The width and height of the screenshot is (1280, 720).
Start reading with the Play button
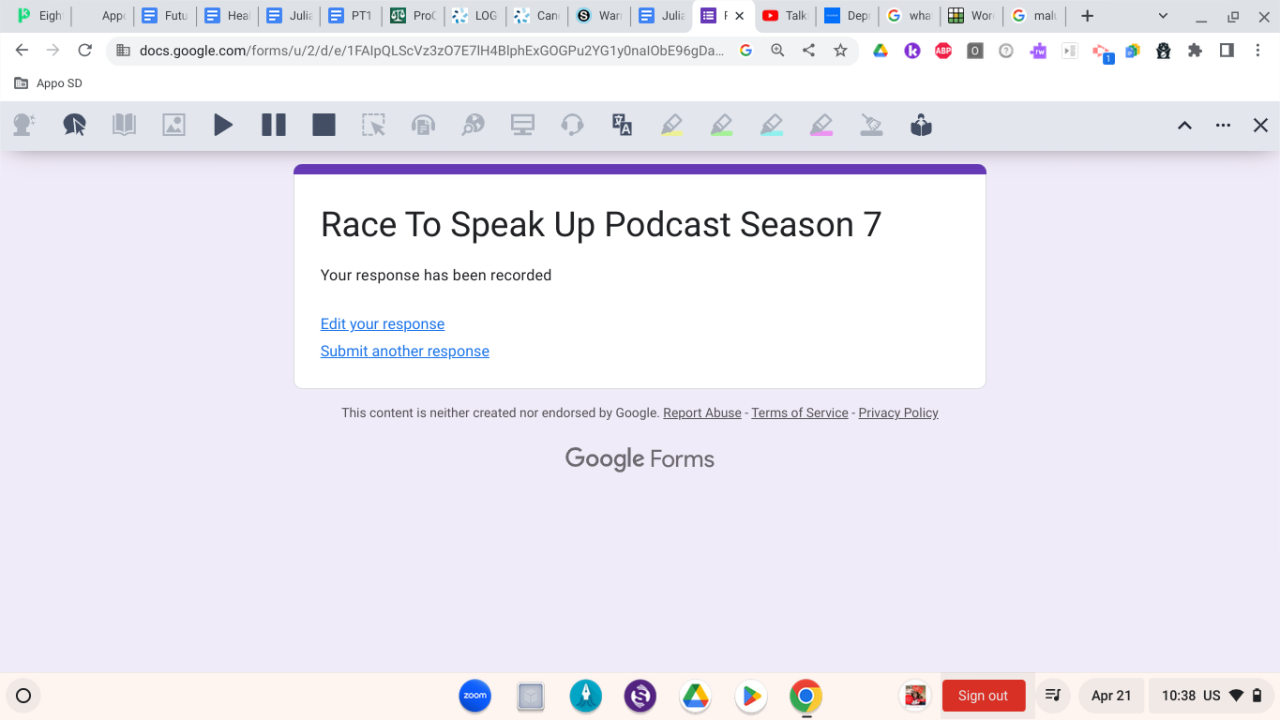point(223,125)
